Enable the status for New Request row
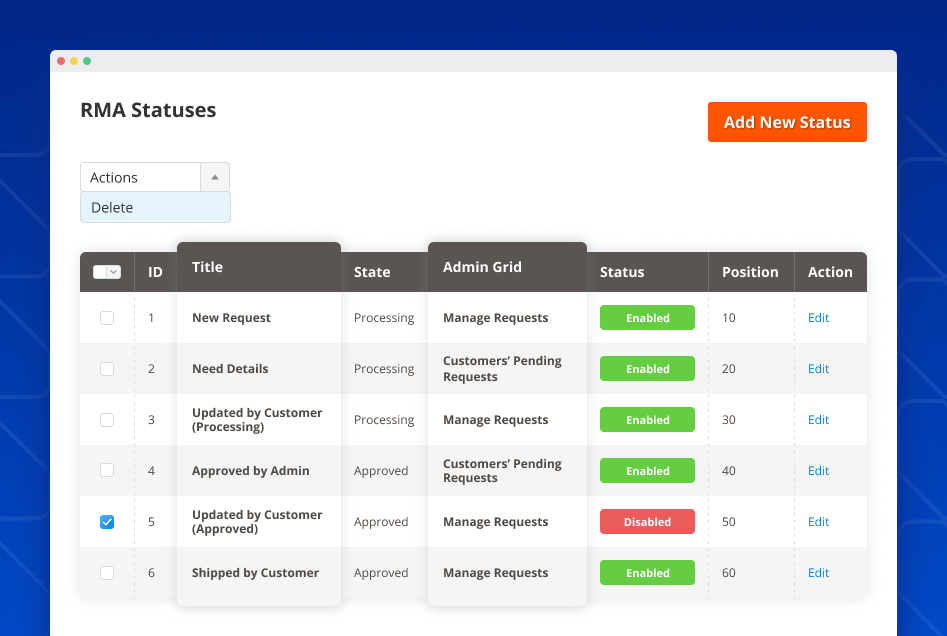 point(646,317)
